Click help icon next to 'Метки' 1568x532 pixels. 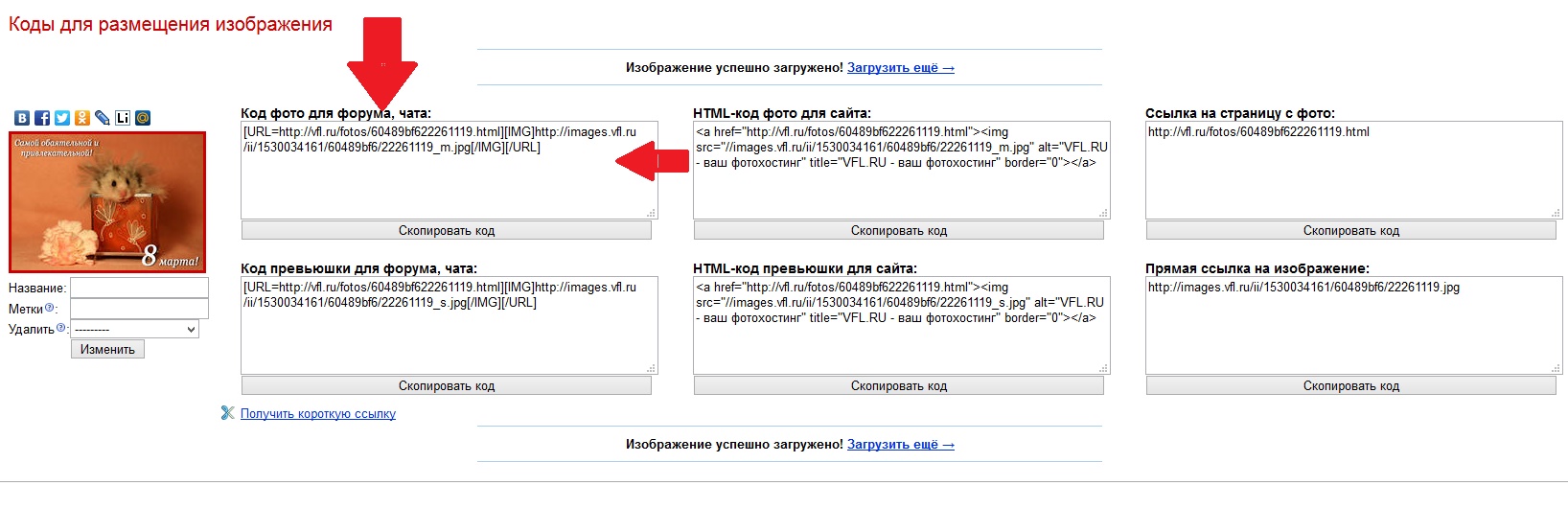[50, 308]
